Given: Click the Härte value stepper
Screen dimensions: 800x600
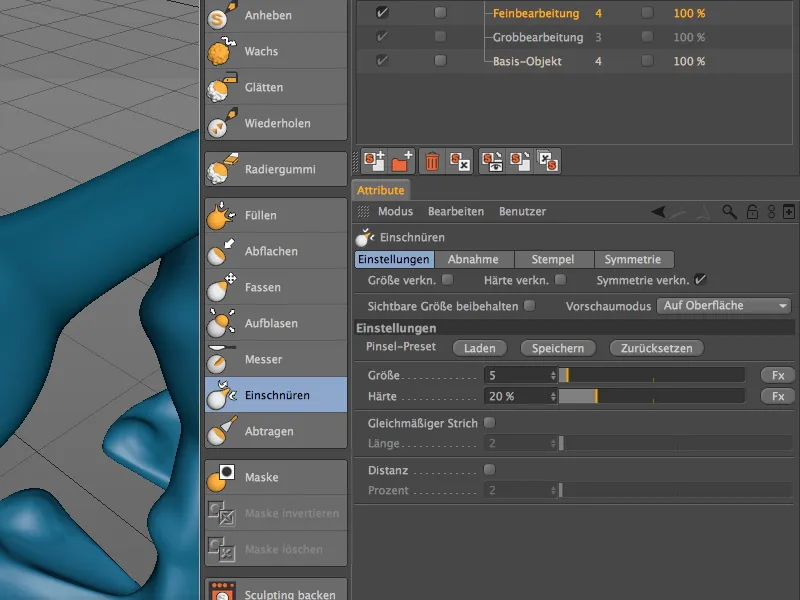Looking at the screenshot, I should point(551,396).
